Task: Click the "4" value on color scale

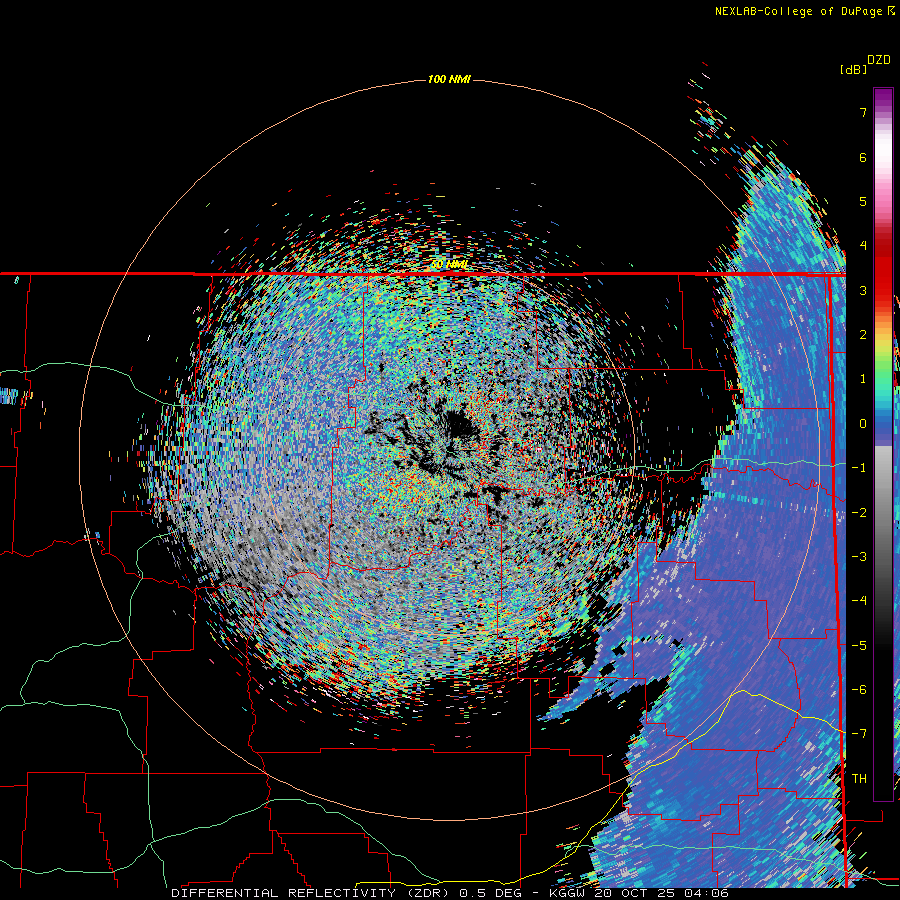Action: (863, 246)
